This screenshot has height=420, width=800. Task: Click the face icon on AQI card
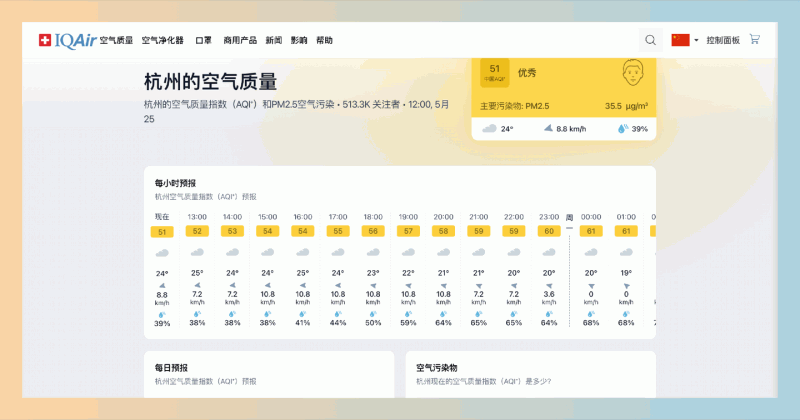click(633, 73)
